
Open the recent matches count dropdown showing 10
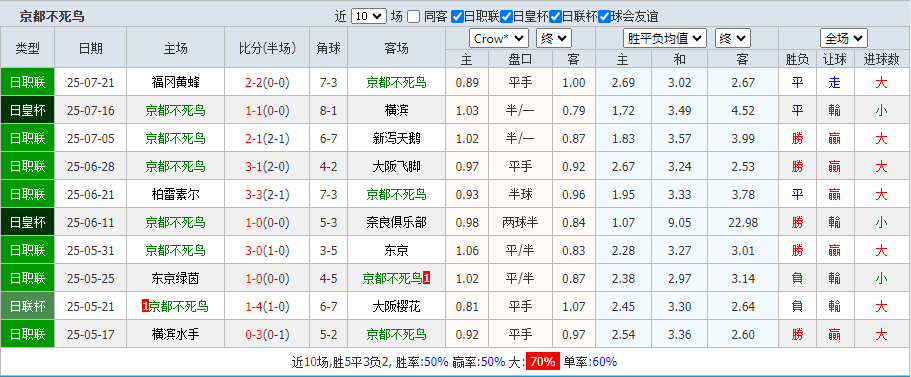pos(368,16)
